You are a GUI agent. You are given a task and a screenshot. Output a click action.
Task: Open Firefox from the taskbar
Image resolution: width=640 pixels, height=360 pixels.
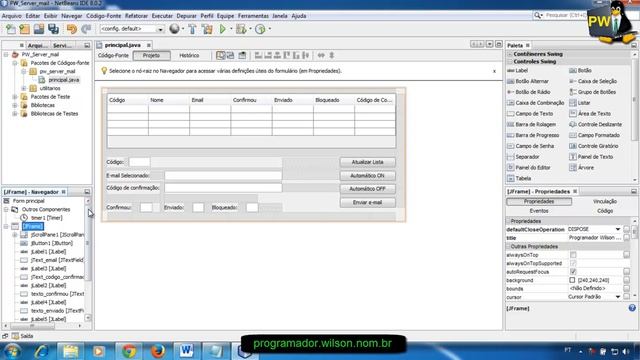[158, 351]
